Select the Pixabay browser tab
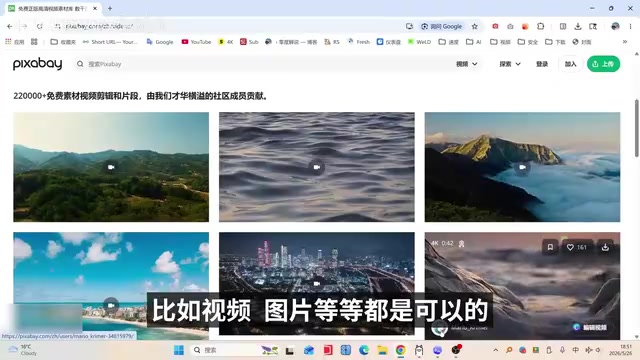This screenshot has width=640, height=360. click(53, 8)
